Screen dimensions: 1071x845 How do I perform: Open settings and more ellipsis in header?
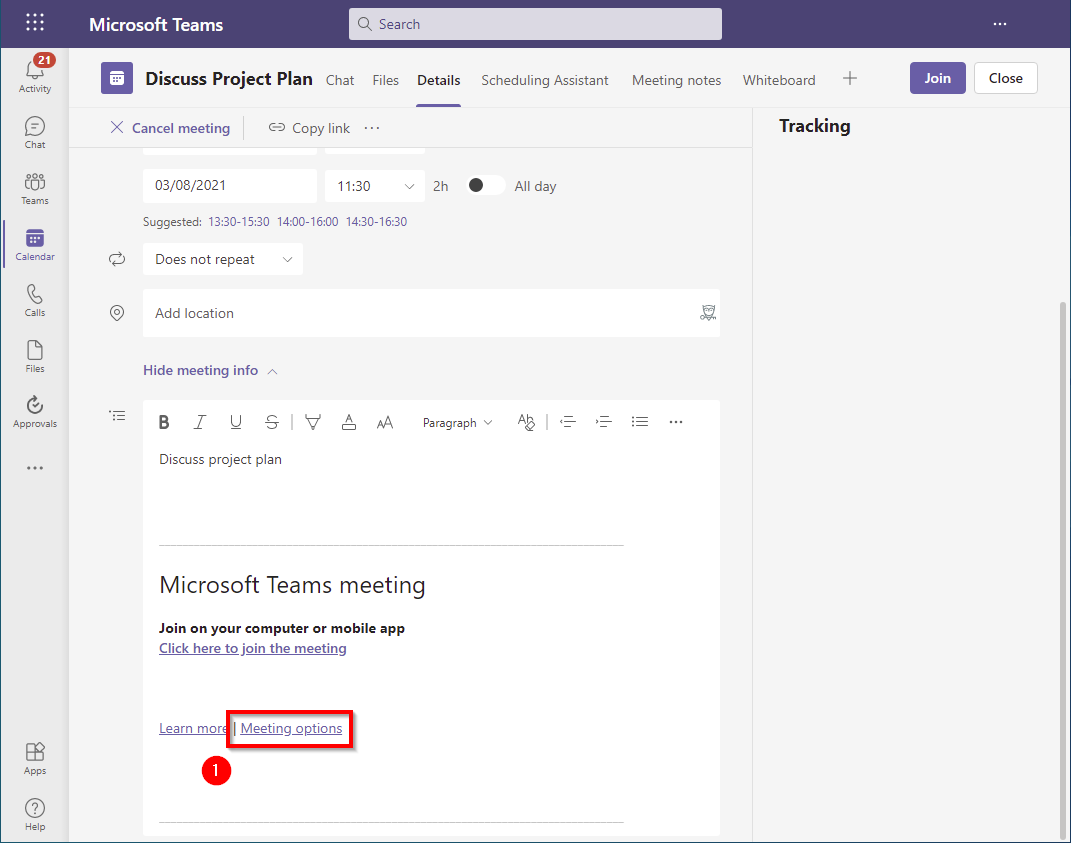(1000, 24)
